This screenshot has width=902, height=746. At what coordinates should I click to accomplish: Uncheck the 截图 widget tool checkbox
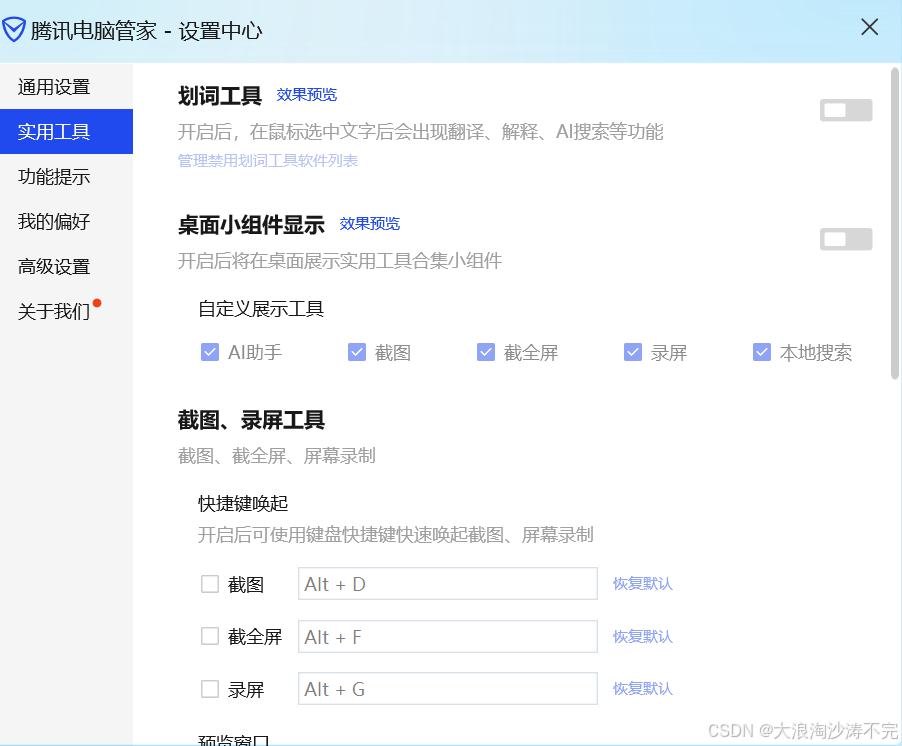click(x=357, y=352)
